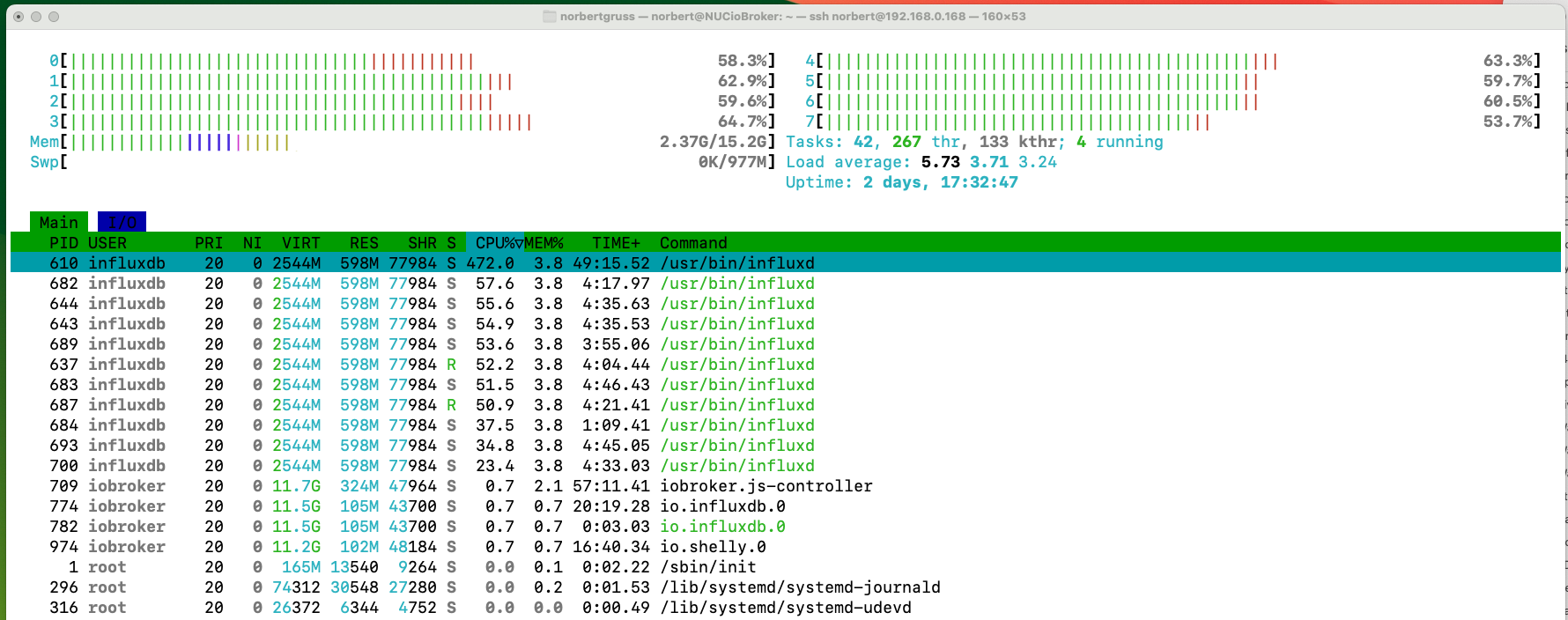
Task: Sort by the VIRT column header
Action: [301, 243]
